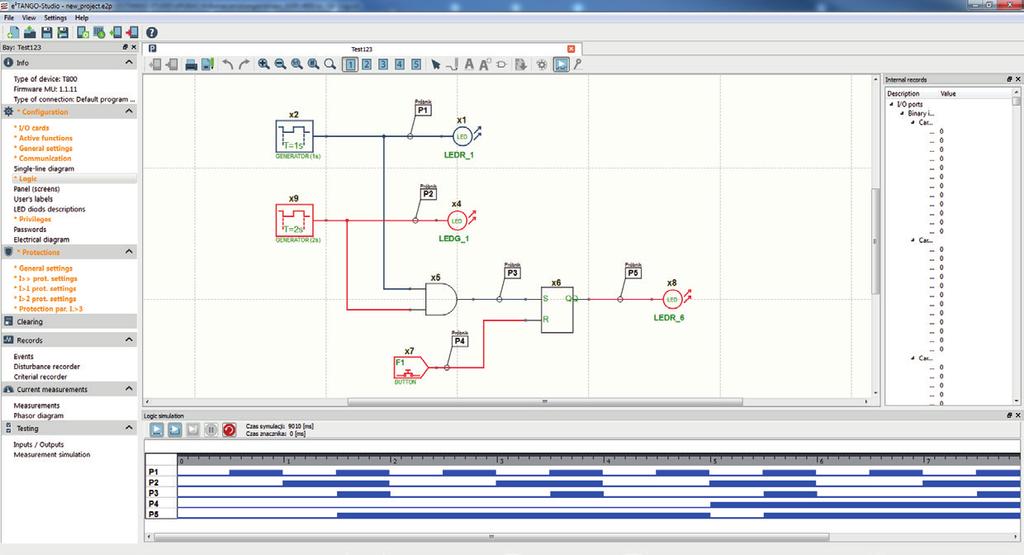Select the wire connection tool
1024x555 pixels.
(x=452, y=64)
